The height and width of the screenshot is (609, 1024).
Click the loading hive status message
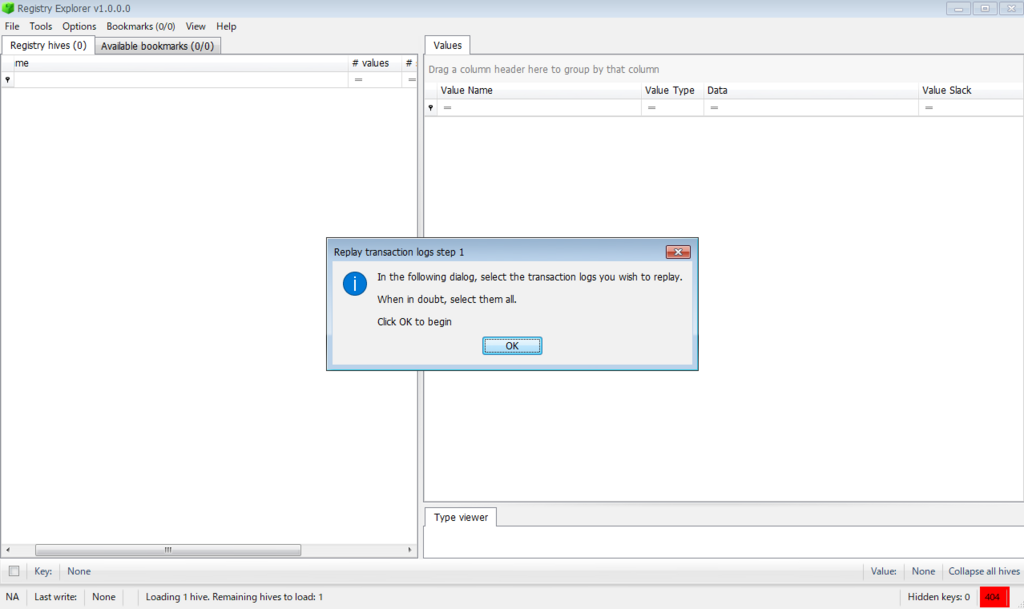click(x=234, y=597)
